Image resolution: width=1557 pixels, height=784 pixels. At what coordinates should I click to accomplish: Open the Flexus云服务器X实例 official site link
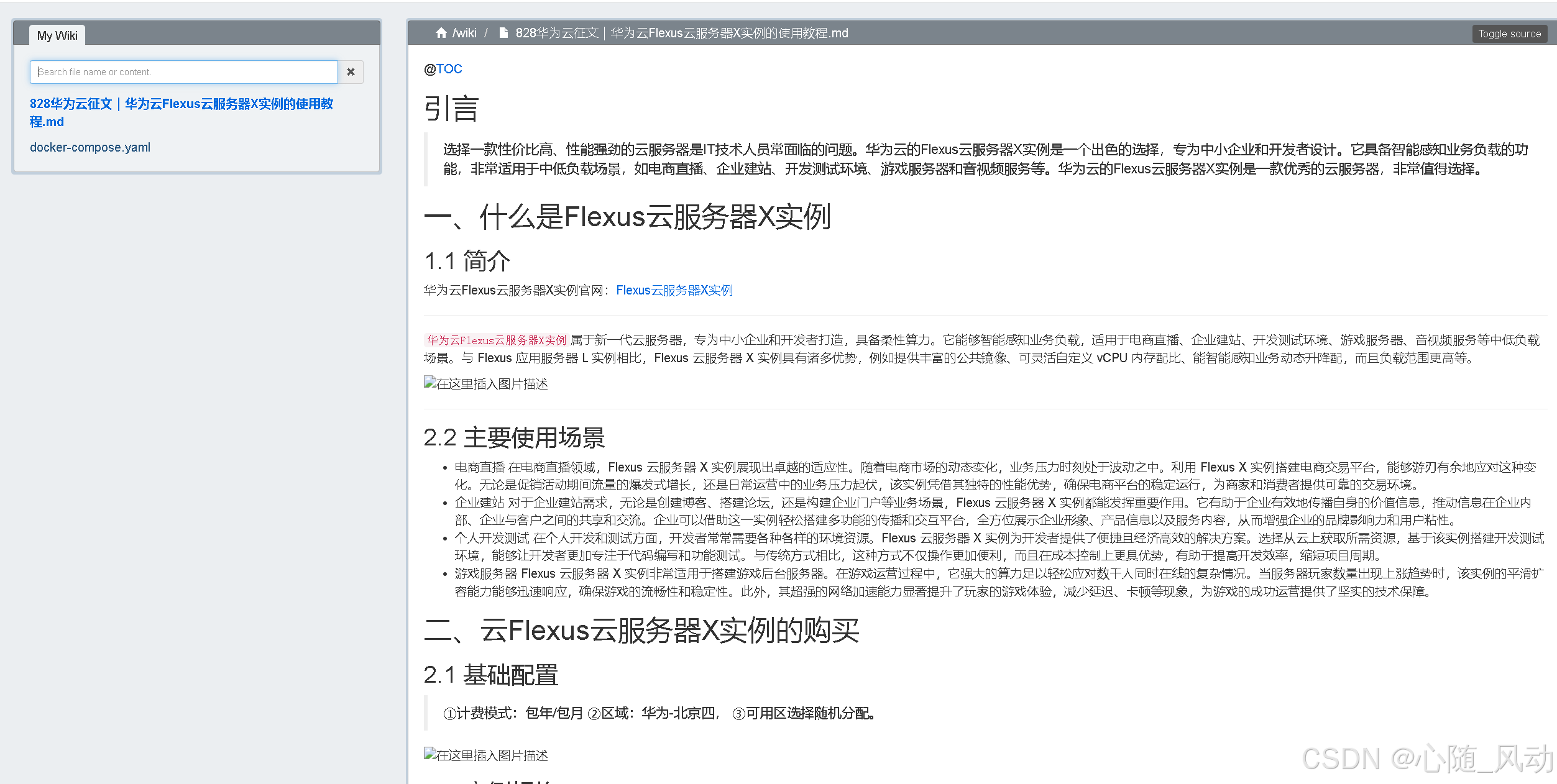pos(674,290)
